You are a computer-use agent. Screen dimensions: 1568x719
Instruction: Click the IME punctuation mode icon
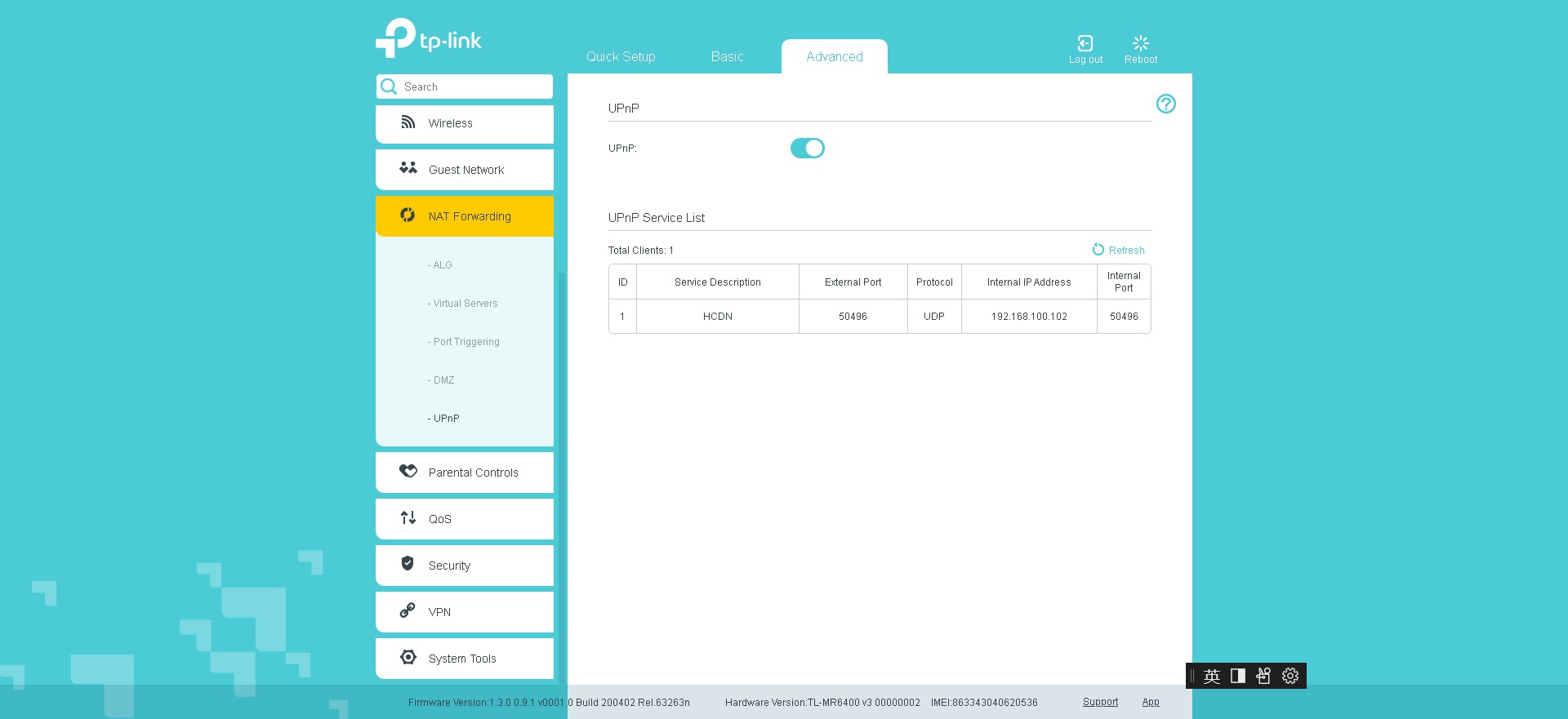click(1263, 676)
